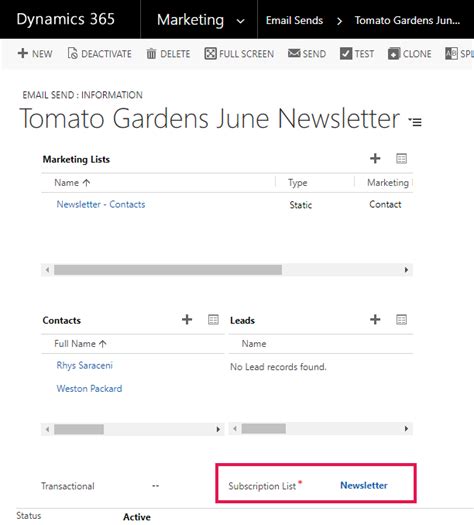Screen dimensions: 474x525
Task: Click the Delete trash can icon
Action: pos(151,54)
